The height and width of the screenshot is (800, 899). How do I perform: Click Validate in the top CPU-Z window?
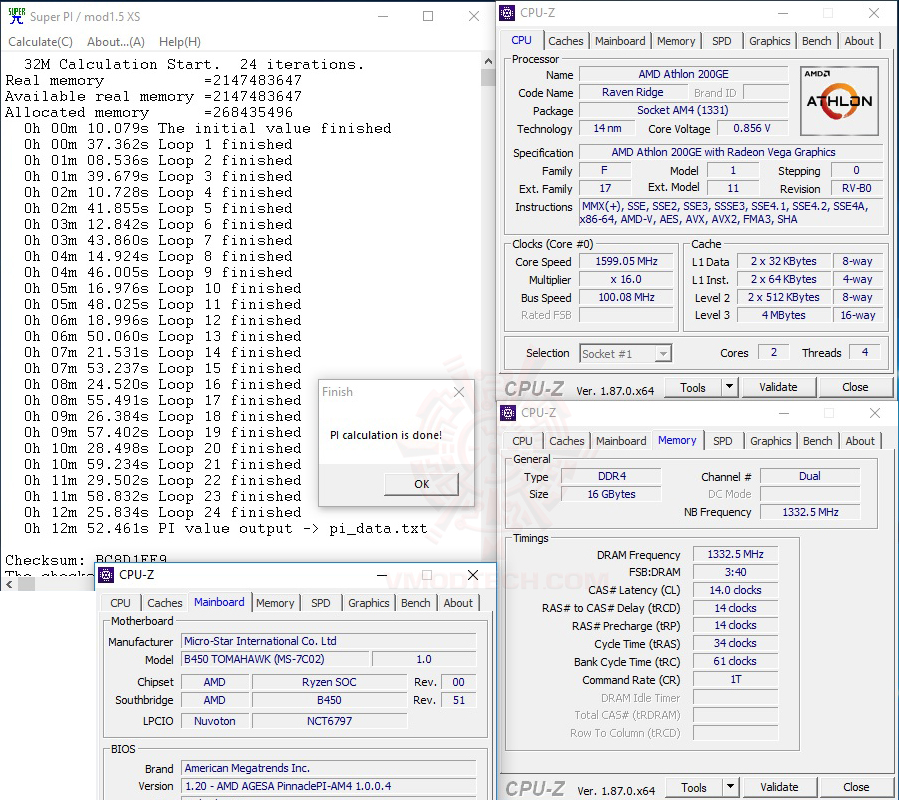point(778,387)
